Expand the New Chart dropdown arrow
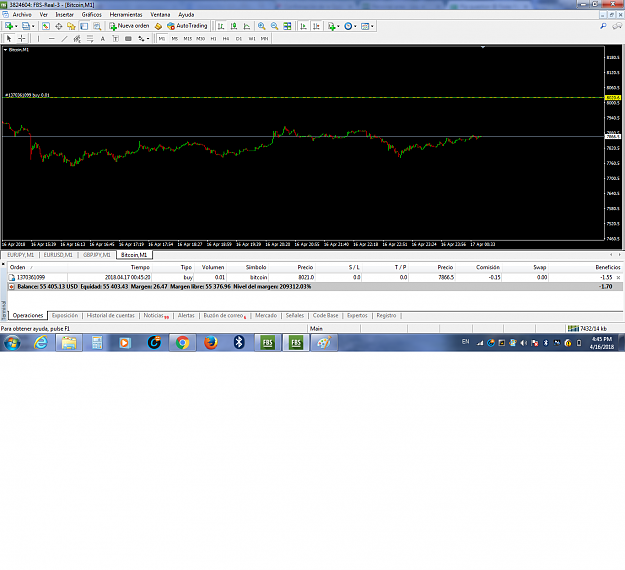This screenshot has width=625, height=570. click(x=16, y=26)
